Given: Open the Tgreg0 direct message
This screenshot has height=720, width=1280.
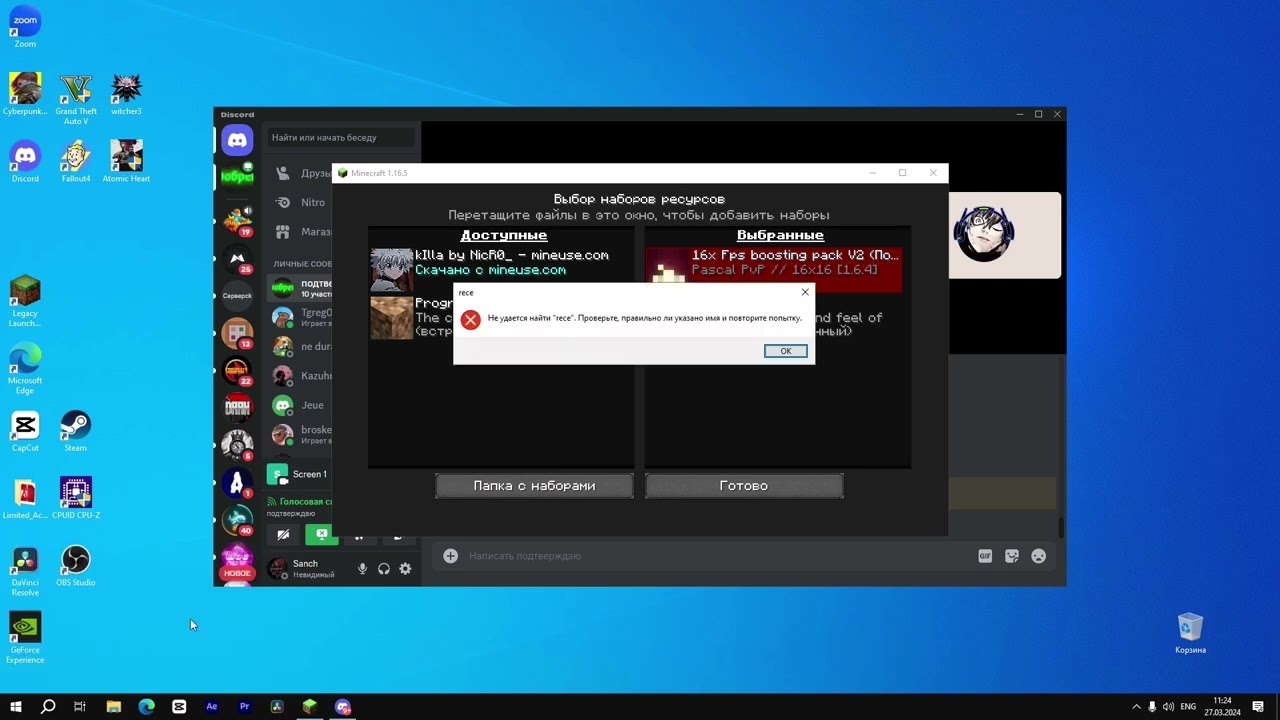Looking at the screenshot, I should [300, 318].
